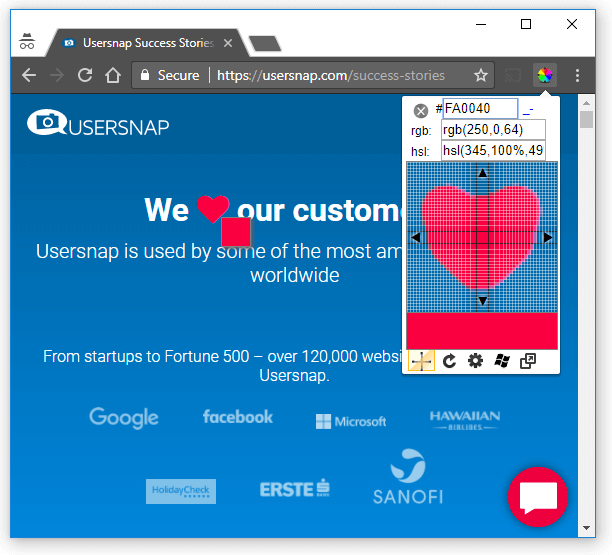Viewport: 612px width, 555px height.
Task: Open the ColorPick Eyedropper extension icon
Action: point(545,75)
